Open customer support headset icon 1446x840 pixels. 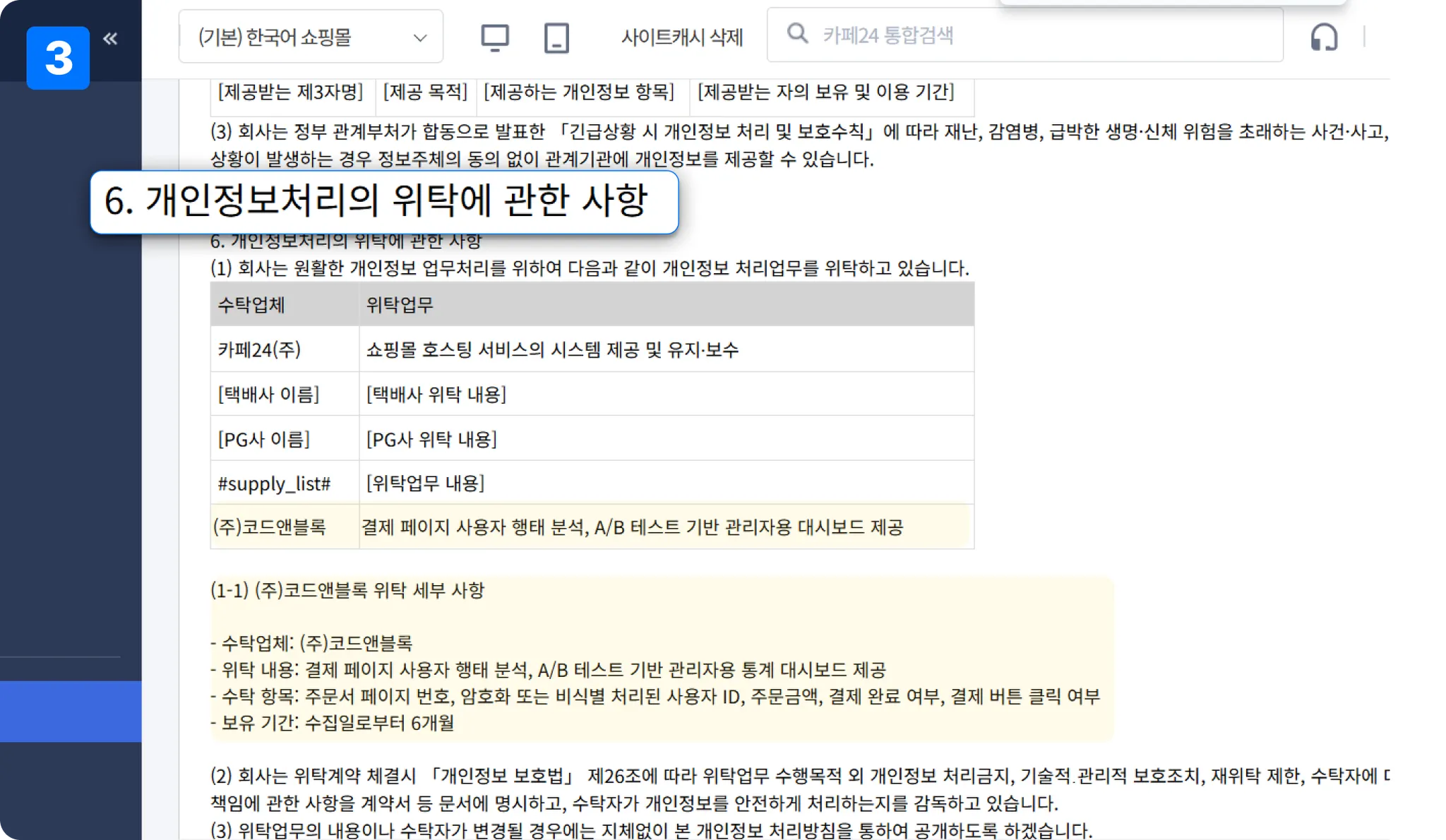pyautogui.click(x=1324, y=37)
